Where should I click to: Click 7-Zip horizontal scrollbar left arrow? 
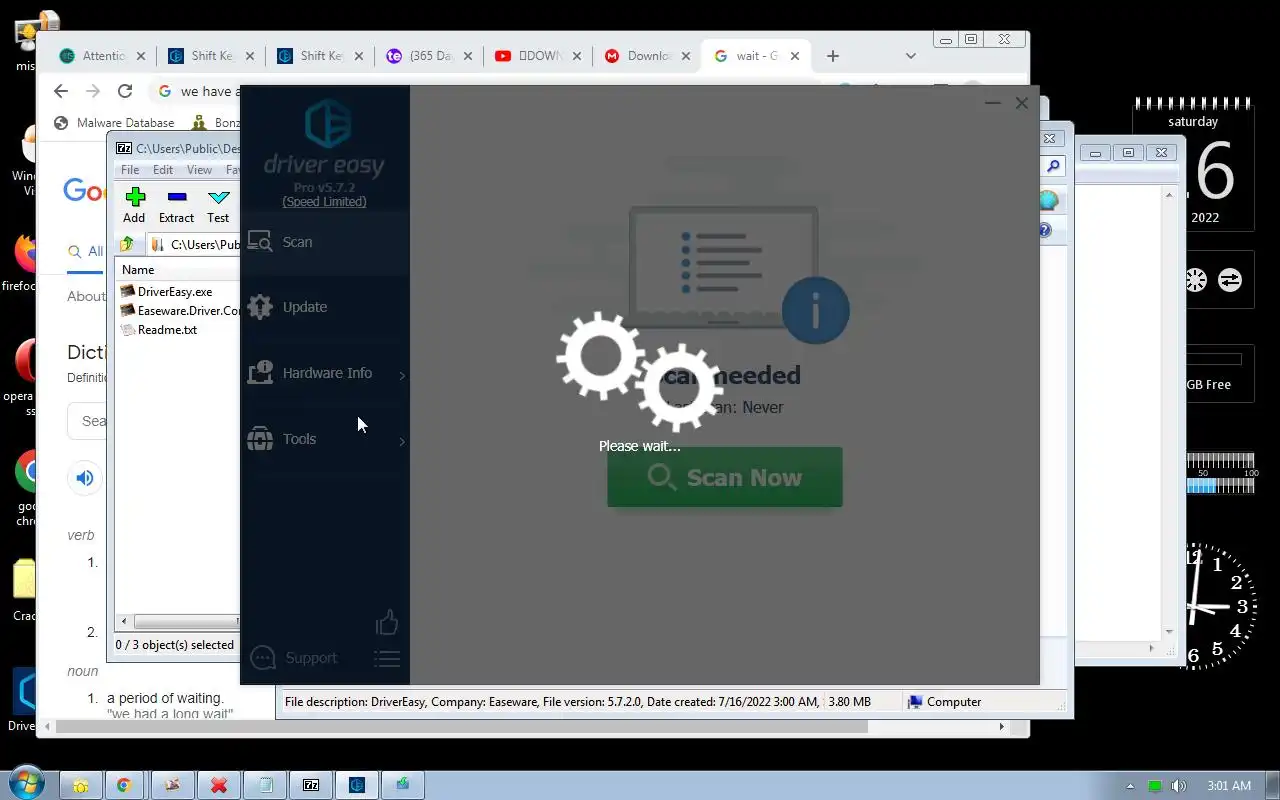click(124, 621)
